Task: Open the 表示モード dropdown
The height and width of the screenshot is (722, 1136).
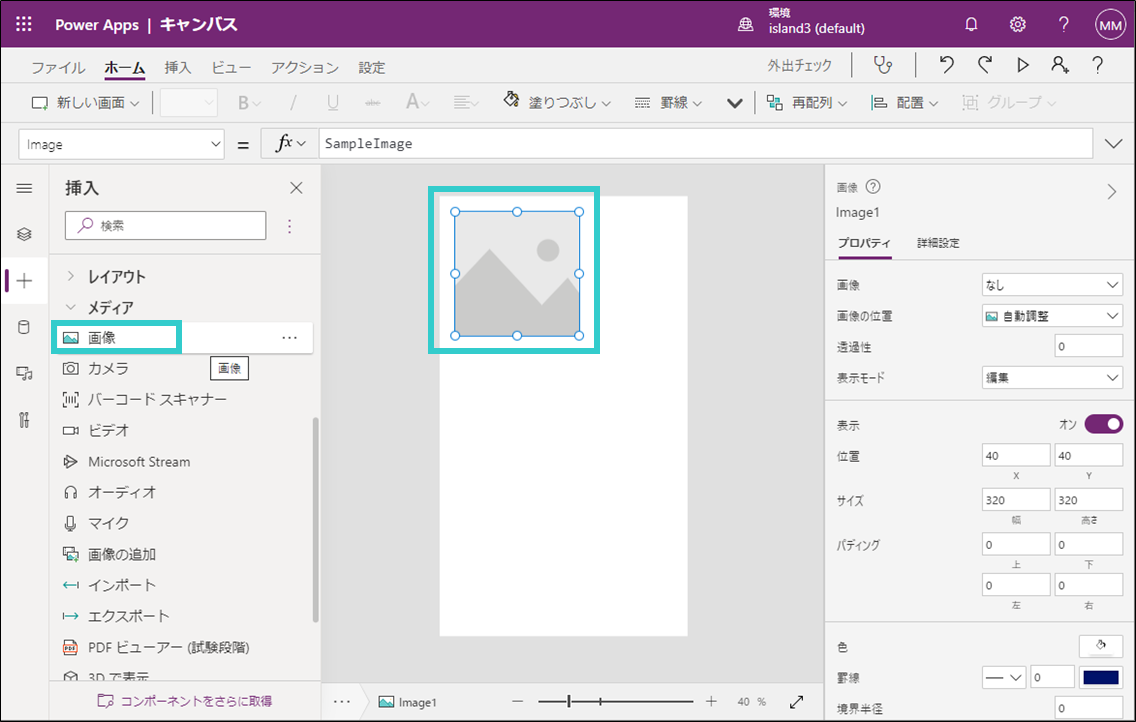Action: tap(1052, 377)
